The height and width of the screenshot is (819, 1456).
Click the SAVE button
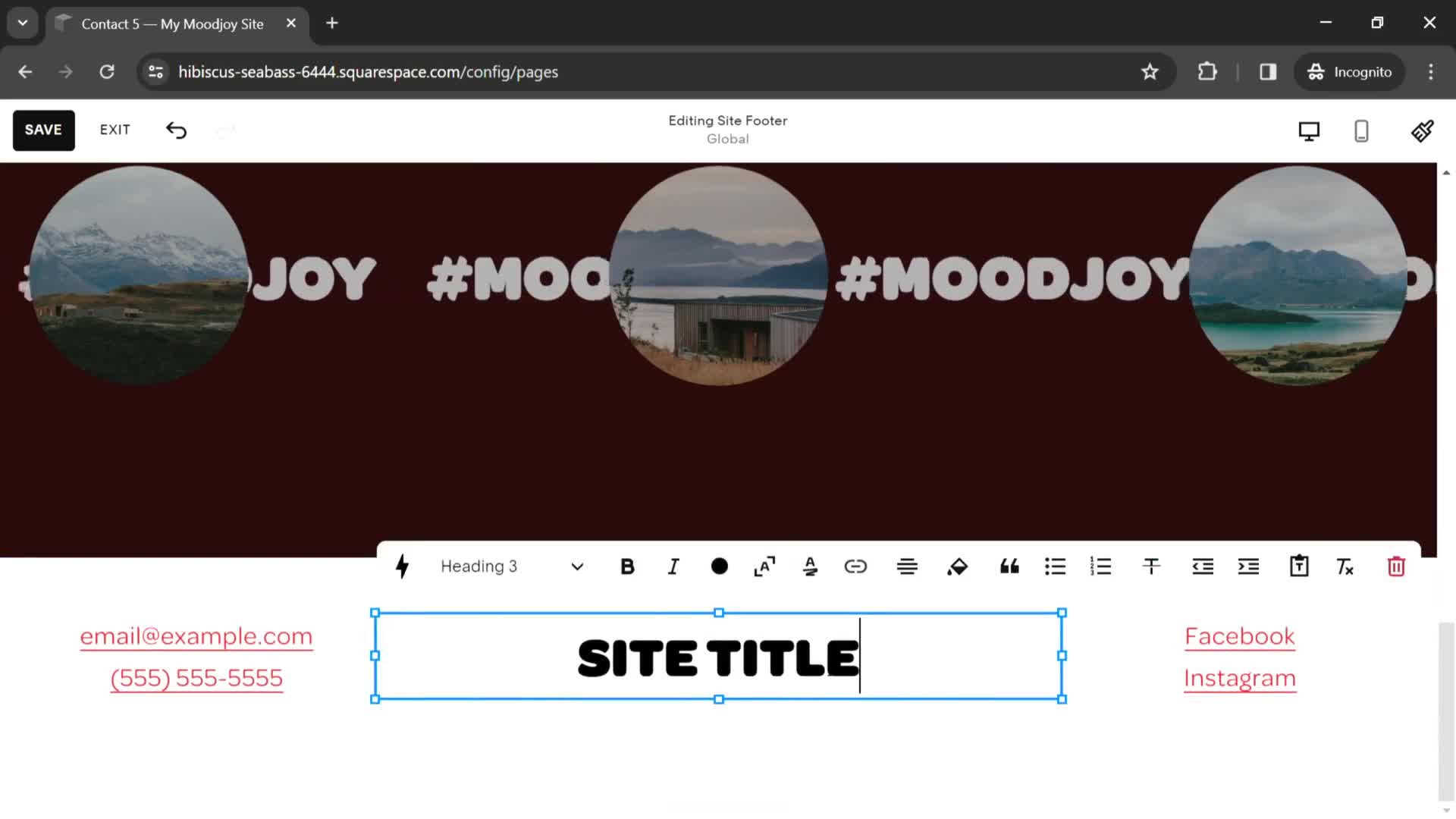[x=43, y=129]
